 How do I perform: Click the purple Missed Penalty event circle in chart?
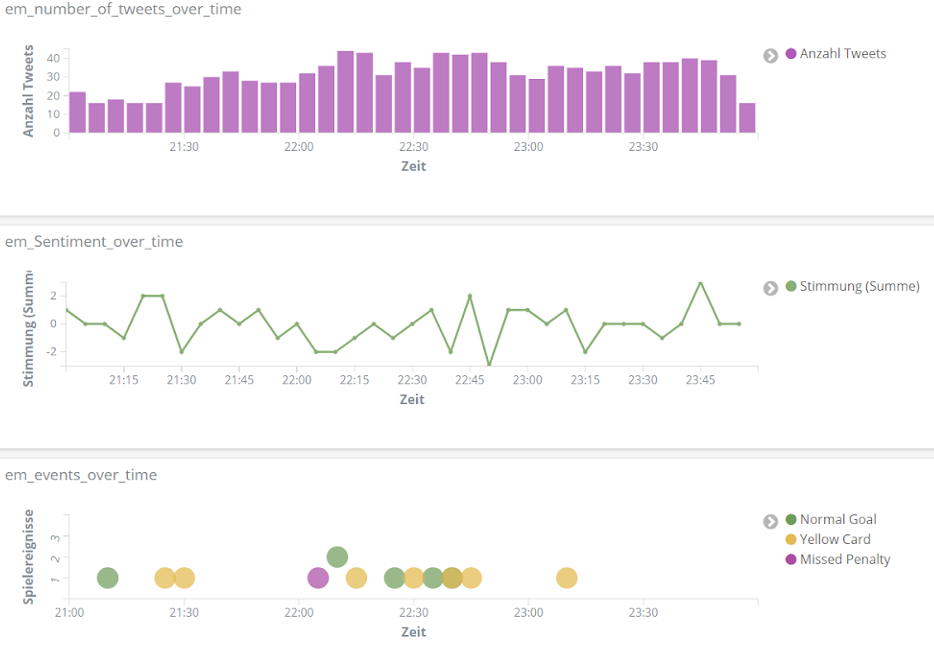[318, 578]
